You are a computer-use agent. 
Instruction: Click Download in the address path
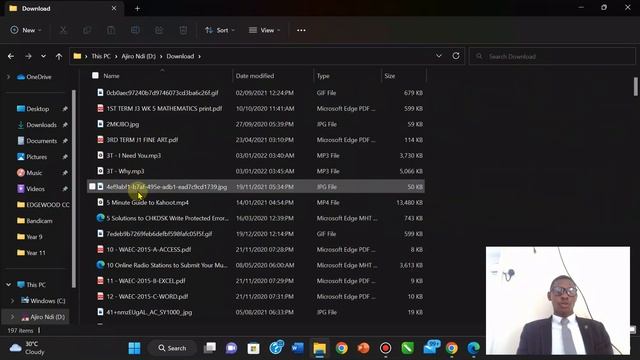(x=180, y=56)
